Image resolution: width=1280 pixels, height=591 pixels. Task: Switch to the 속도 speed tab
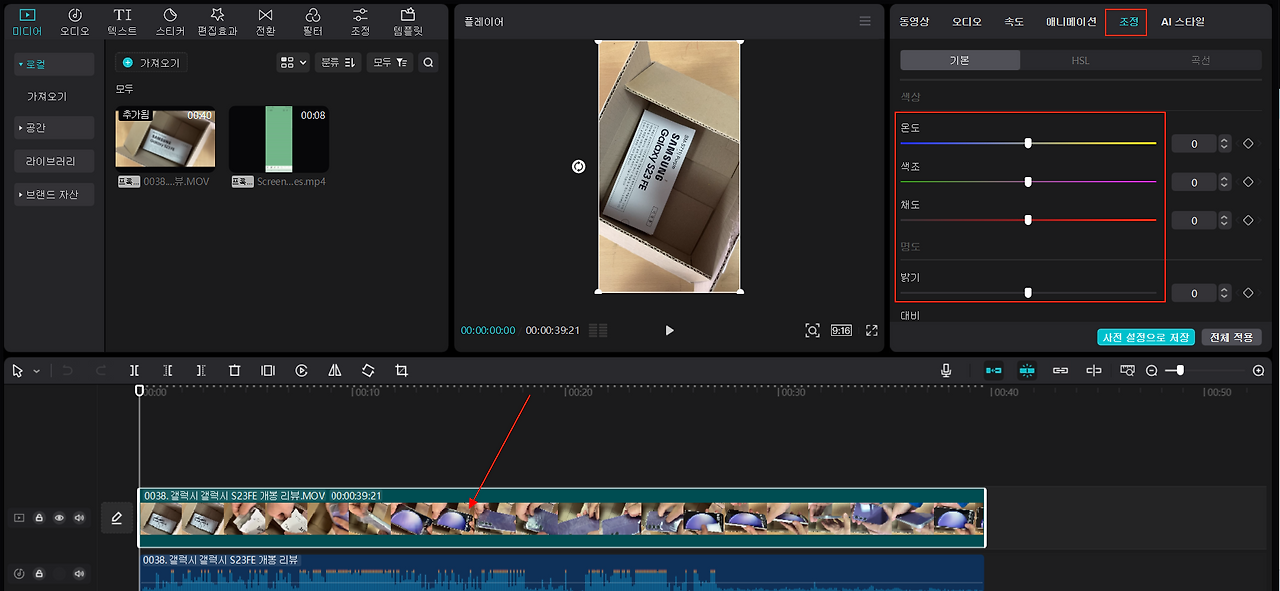(1014, 21)
